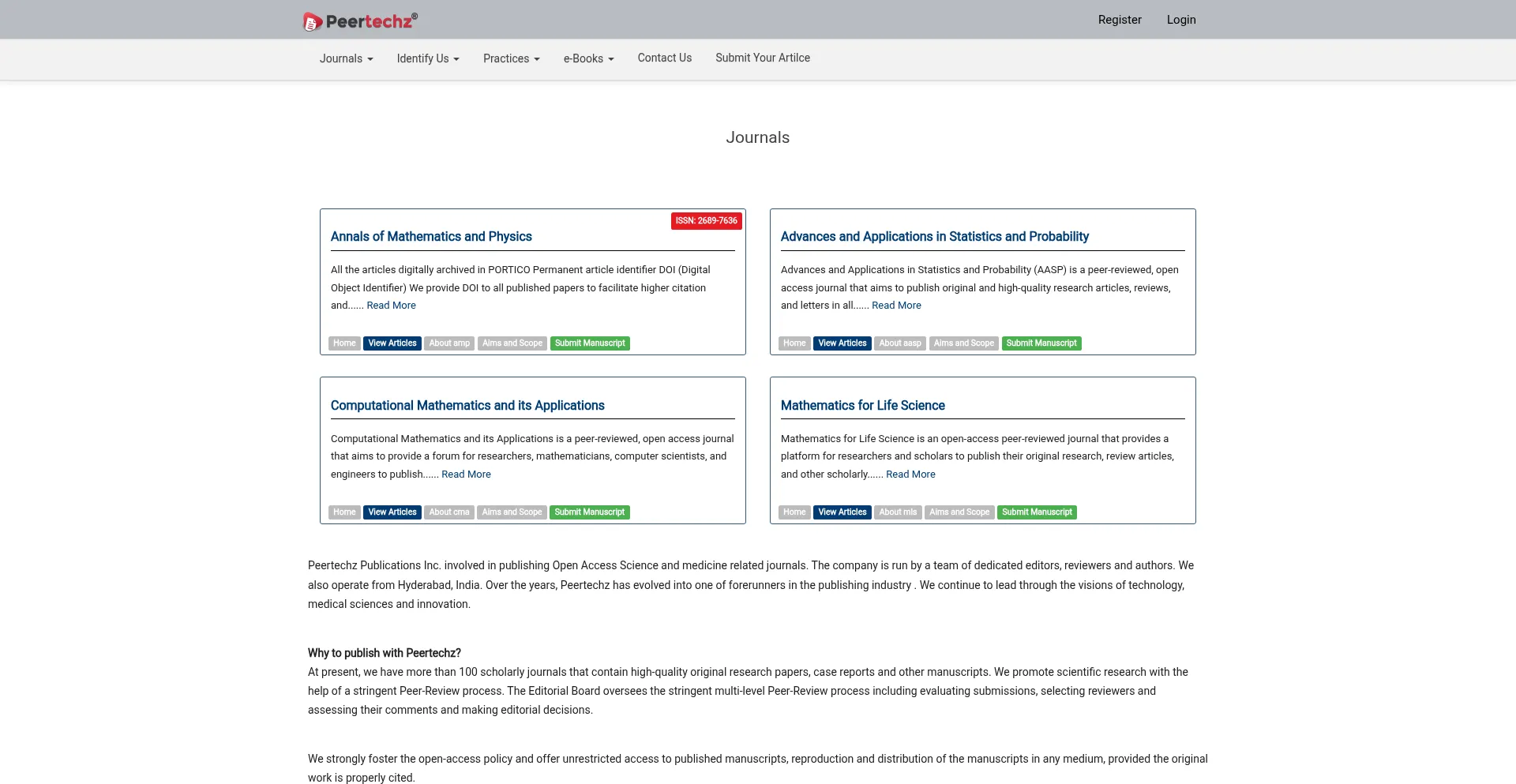This screenshot has width=1516, height=784.
Task: Submit Manuscript to Advances in Statistics and Probability
Action: (x=1041, y=343)
